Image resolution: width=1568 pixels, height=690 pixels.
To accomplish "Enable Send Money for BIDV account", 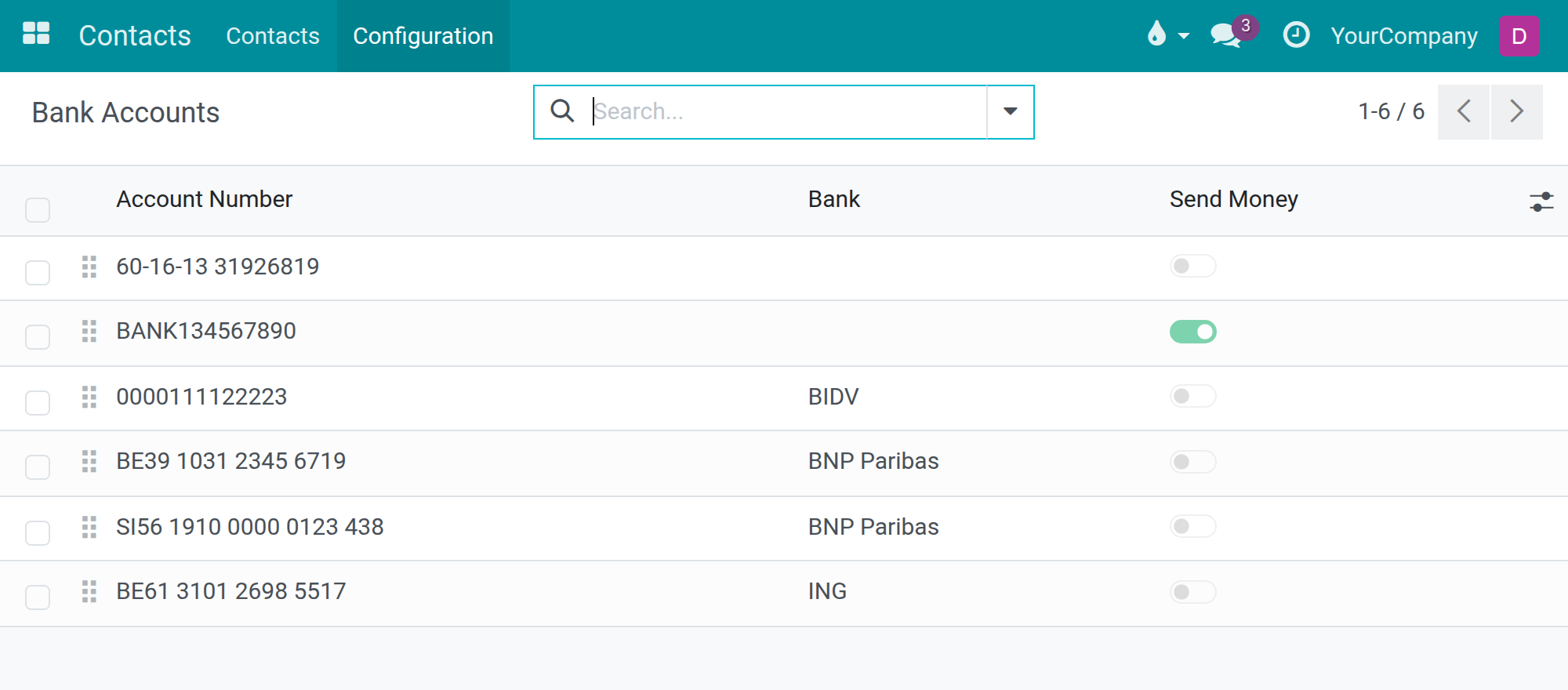I will (1193, 396).
